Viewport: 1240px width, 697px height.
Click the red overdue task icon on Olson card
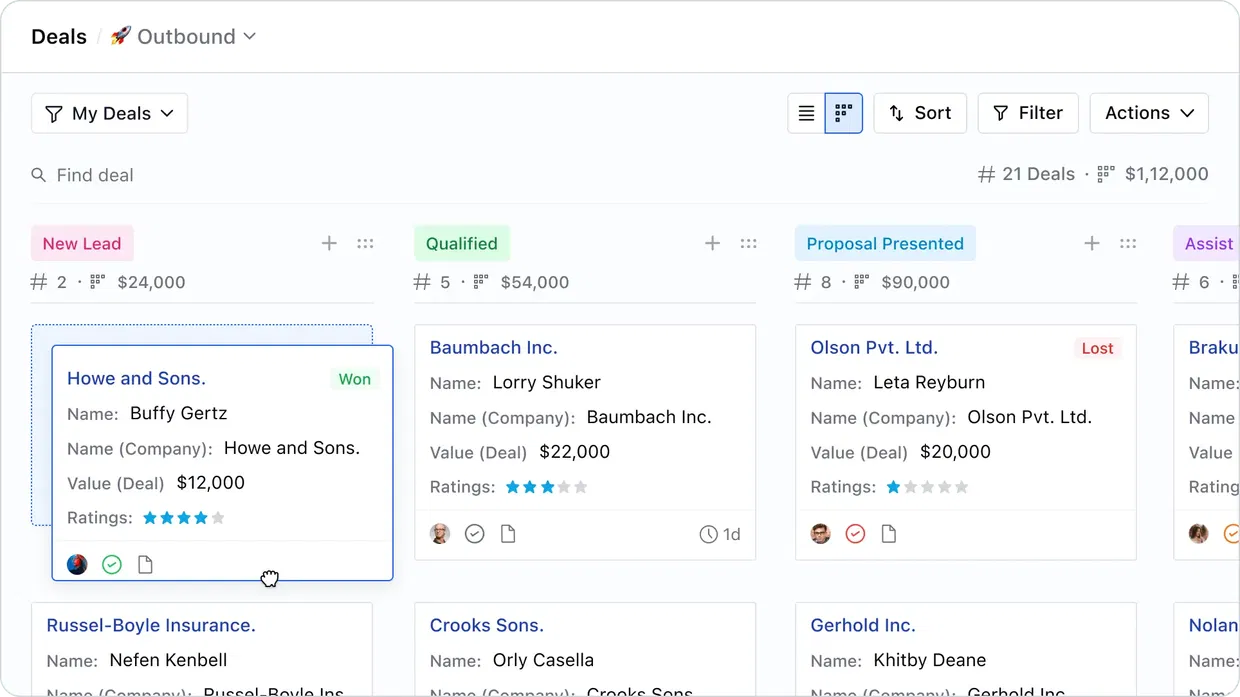point(855,533)
